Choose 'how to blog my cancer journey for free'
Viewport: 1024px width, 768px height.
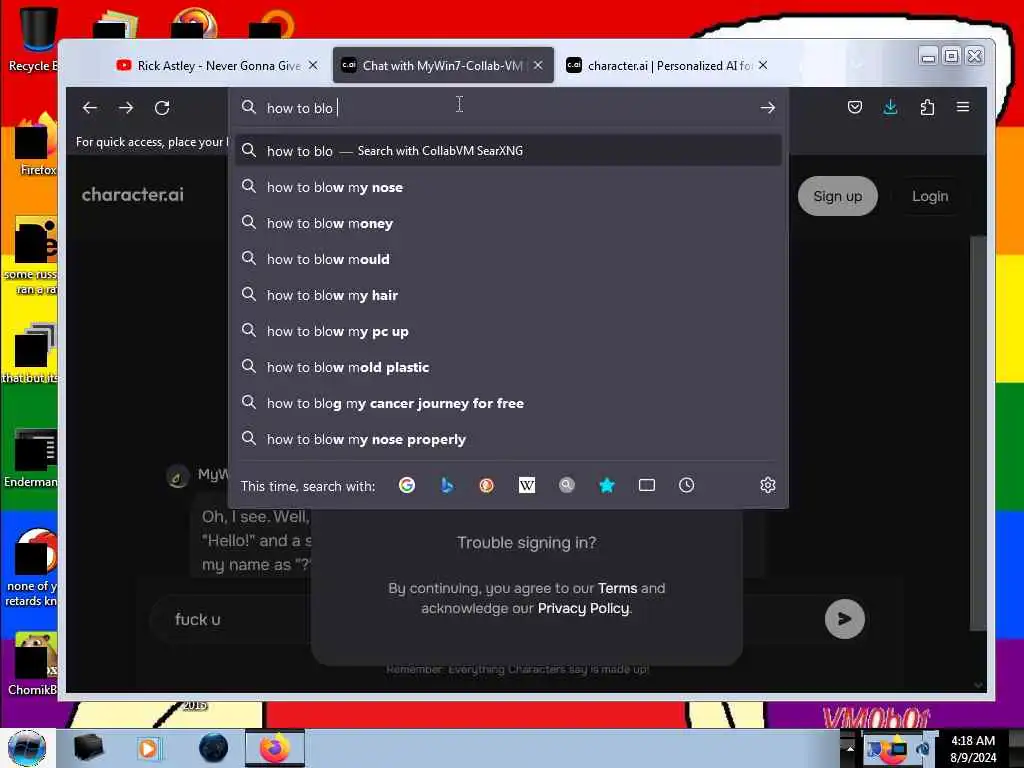pyautogui.click(x=508, y=404)
